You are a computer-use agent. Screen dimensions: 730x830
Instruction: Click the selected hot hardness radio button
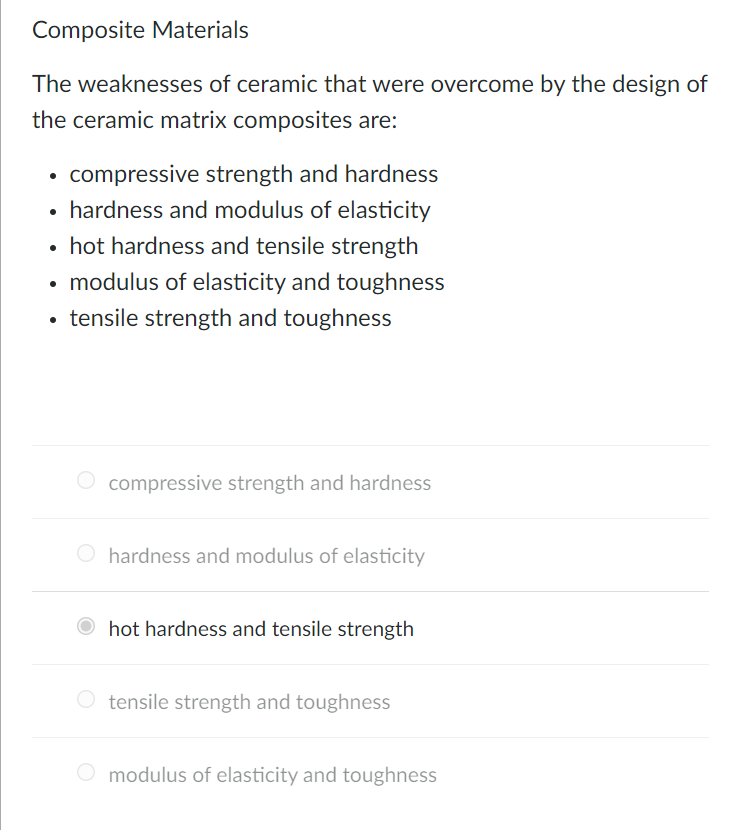click(x=86, y=626)
